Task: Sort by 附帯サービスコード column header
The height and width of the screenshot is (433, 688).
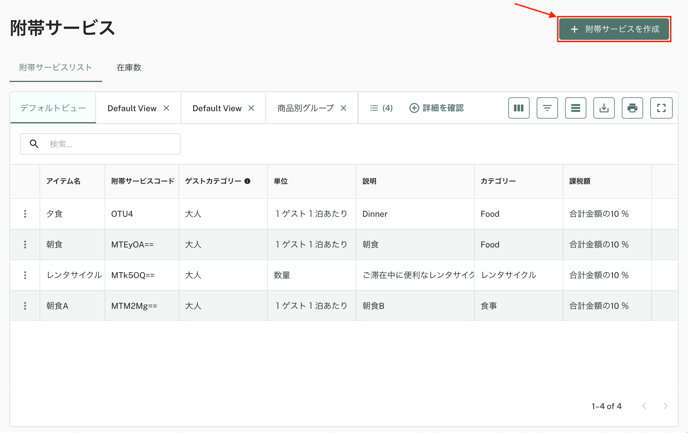Action: pos(143,181)
